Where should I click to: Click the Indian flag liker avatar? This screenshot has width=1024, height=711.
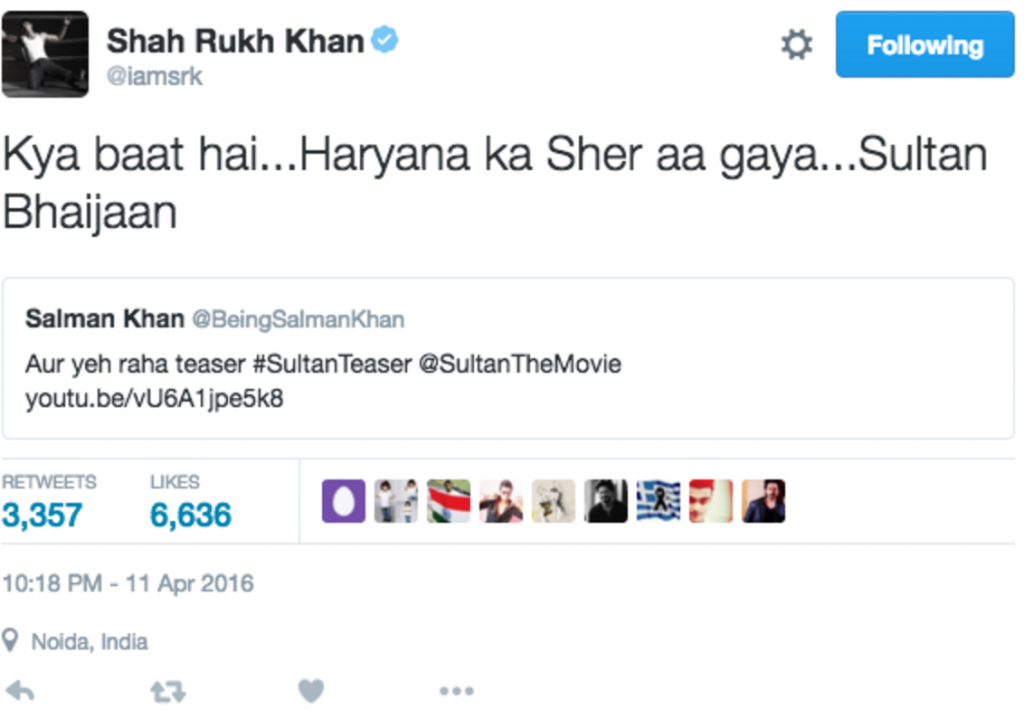point(448,501)
